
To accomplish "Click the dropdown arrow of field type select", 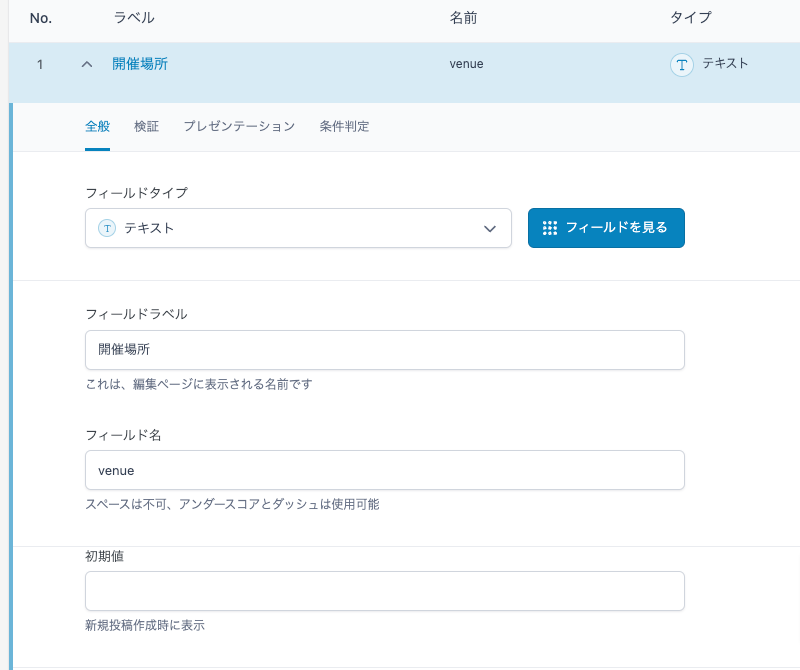I will pyautogui.click(x=490, y=229).
